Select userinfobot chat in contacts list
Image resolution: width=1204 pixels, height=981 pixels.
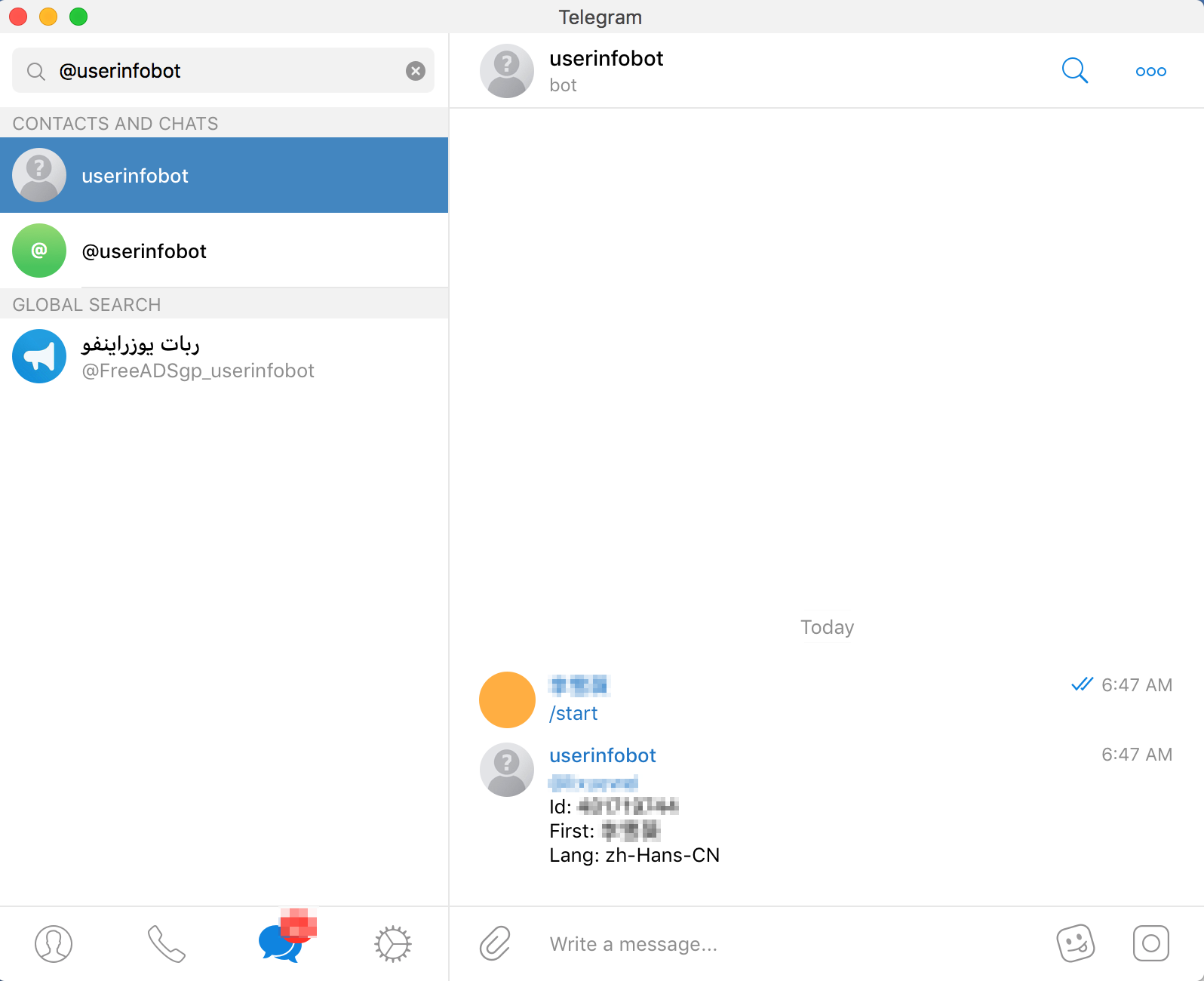pos(224,175)
